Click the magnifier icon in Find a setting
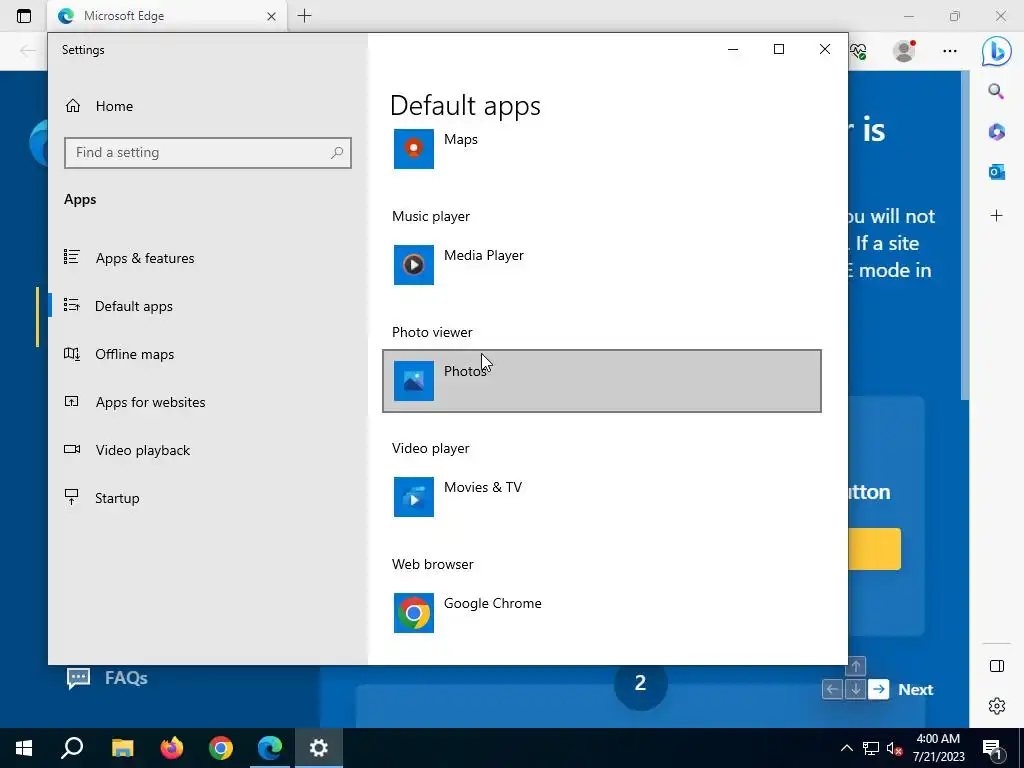This screenshot has width=1024, height=768. pyautogui.click(x=337, y=153)
